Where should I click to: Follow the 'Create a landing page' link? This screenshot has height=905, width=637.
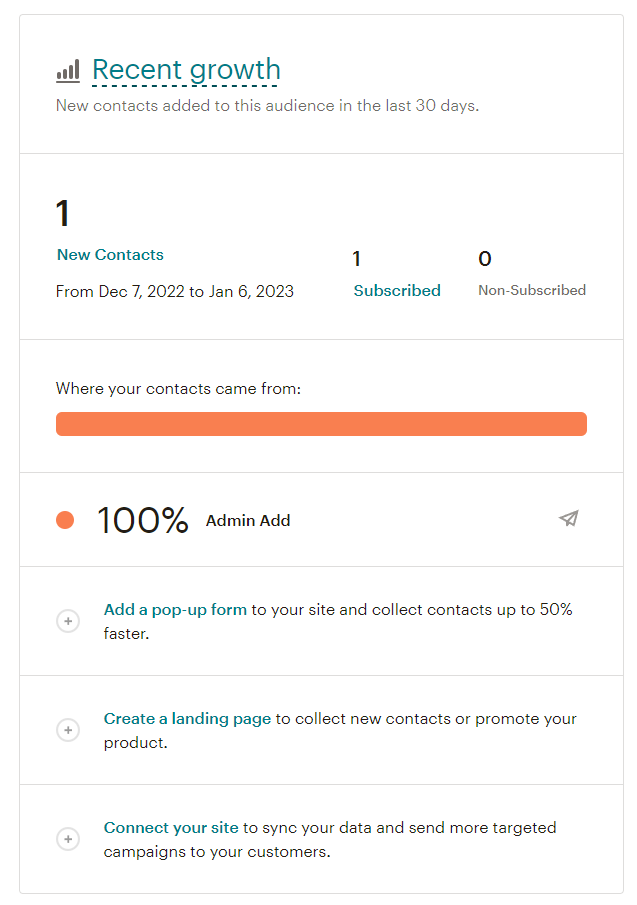click(x=187, y=718)
